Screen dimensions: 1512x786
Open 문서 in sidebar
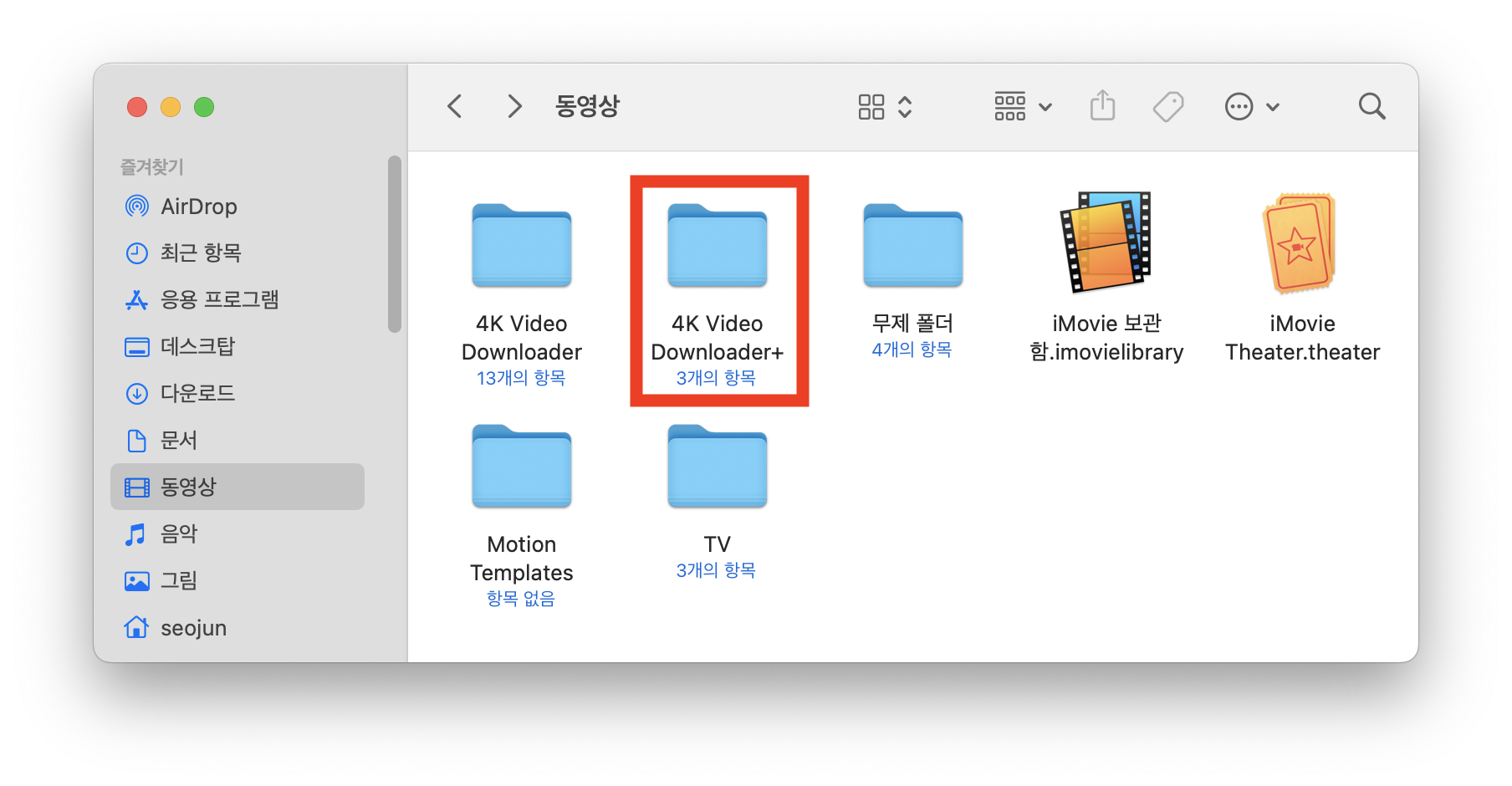(238, 440)
